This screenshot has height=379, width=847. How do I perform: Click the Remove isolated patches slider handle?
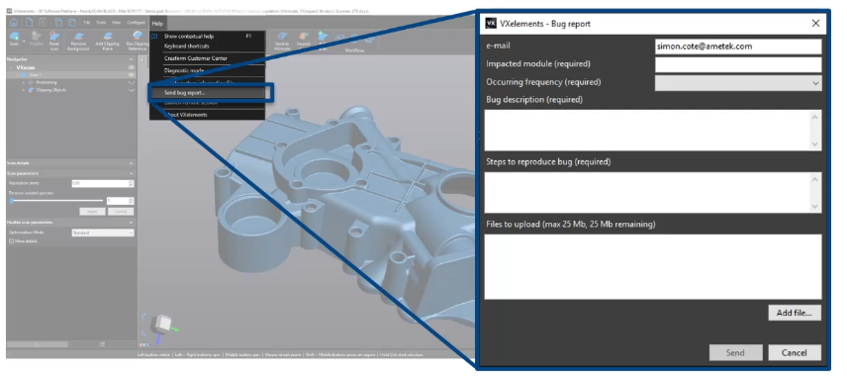[11, 200]
